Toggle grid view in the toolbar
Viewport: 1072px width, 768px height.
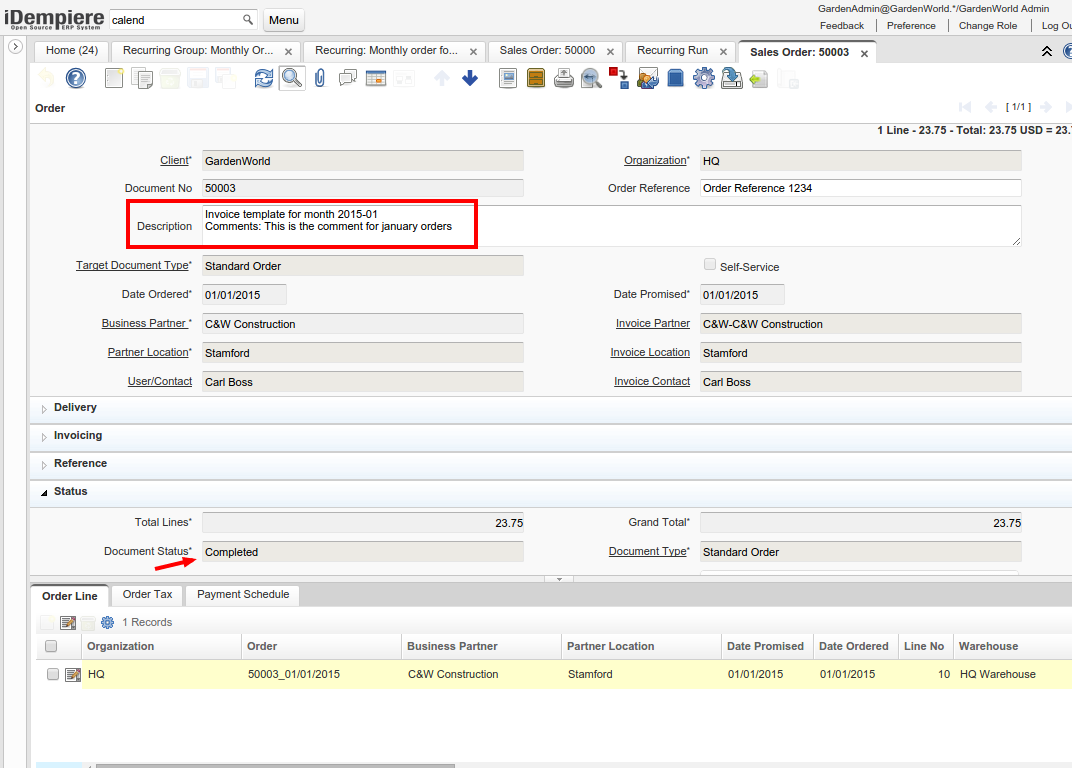[376, 78]
